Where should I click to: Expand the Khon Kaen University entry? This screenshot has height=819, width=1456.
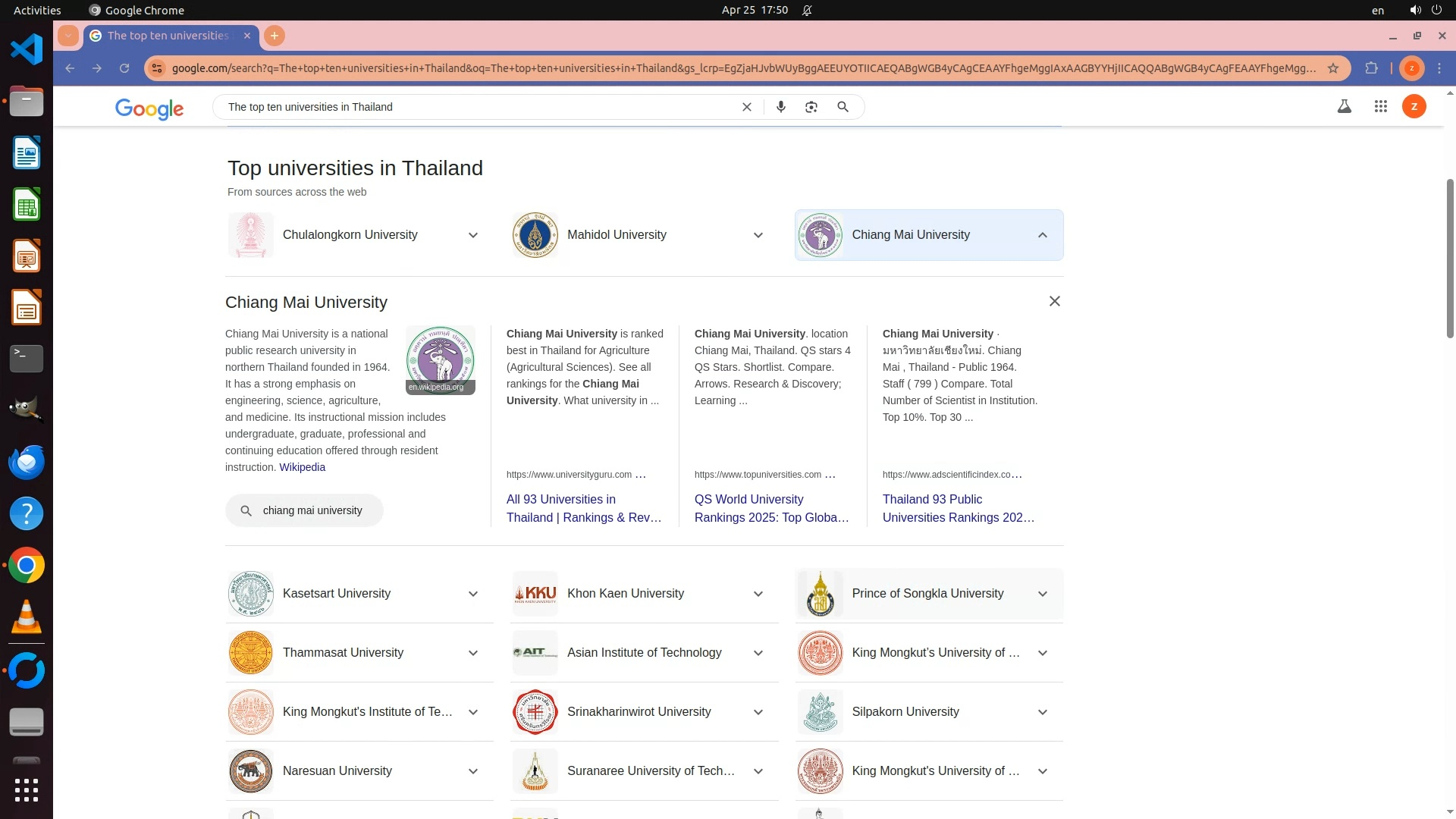pos(758,594)
